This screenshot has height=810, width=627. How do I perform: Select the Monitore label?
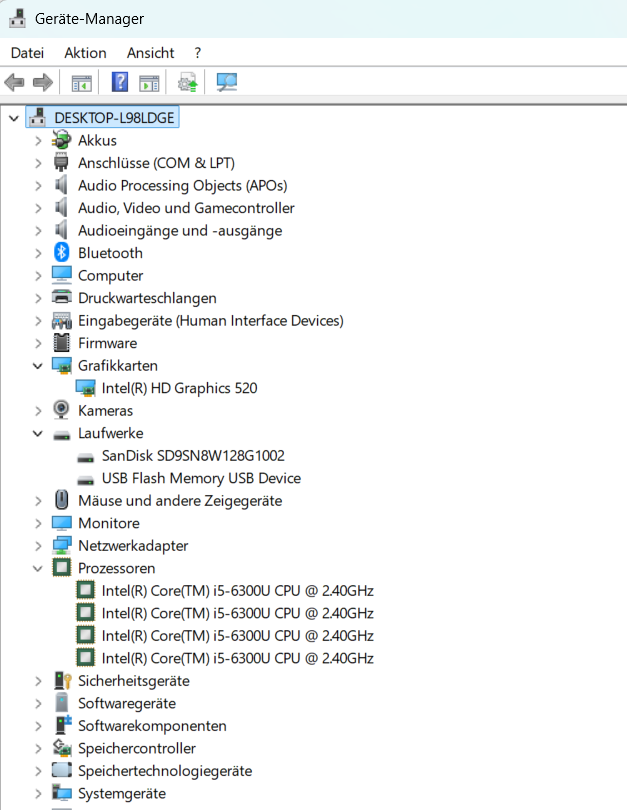[108, 523]
